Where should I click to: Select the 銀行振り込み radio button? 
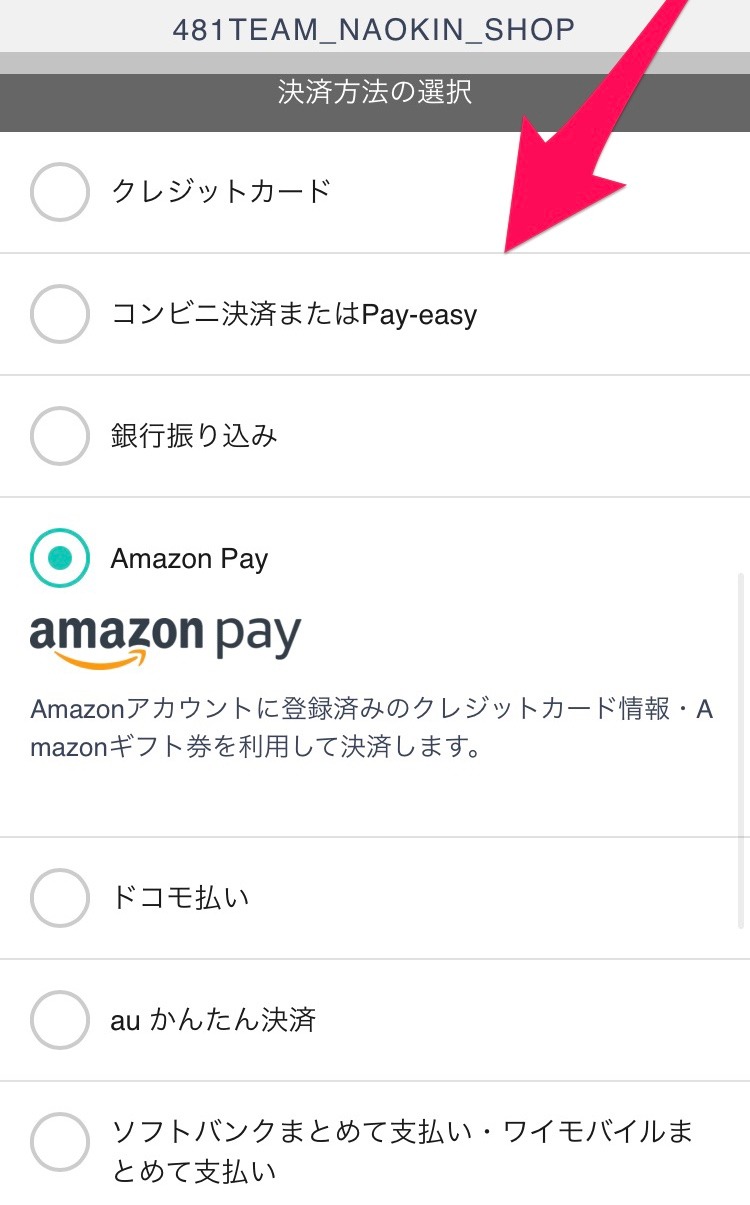tap(60, 436)
